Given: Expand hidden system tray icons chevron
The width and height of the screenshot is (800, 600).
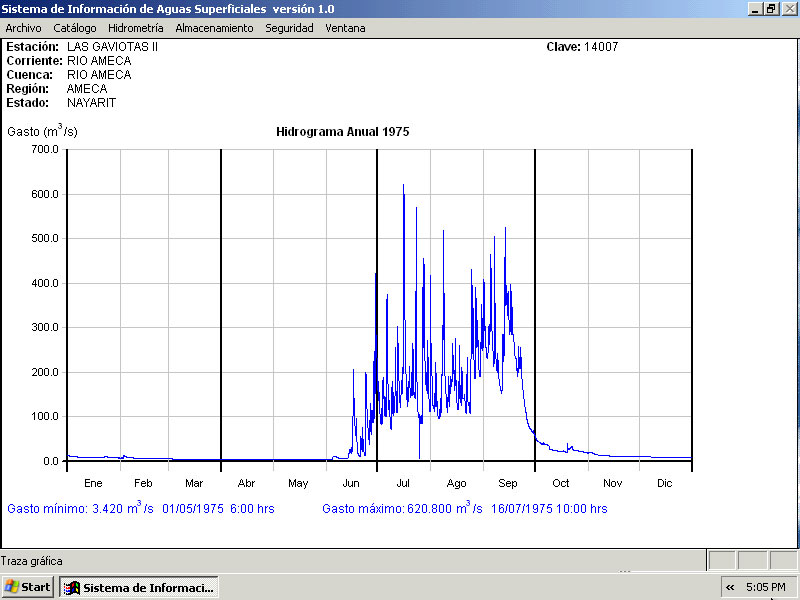Looking at the screenshot, I should click(x=730, y=587).
